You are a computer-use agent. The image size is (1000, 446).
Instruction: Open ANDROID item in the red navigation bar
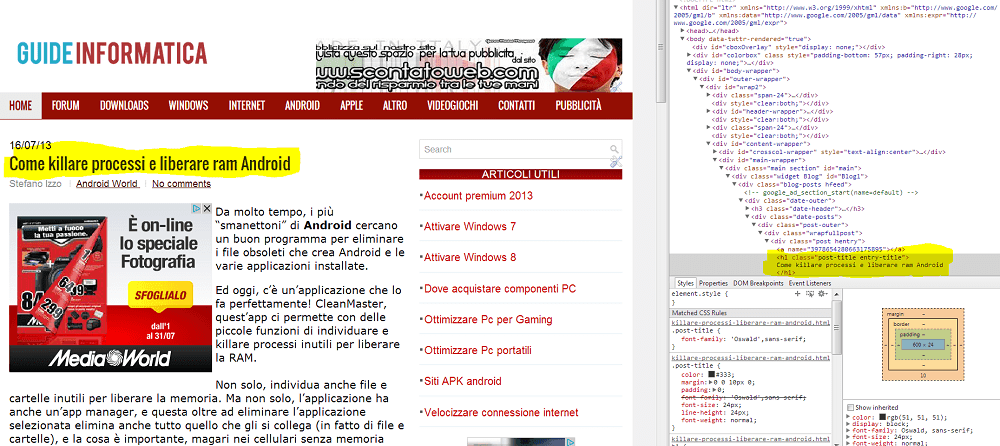click(x=302, y=105)
